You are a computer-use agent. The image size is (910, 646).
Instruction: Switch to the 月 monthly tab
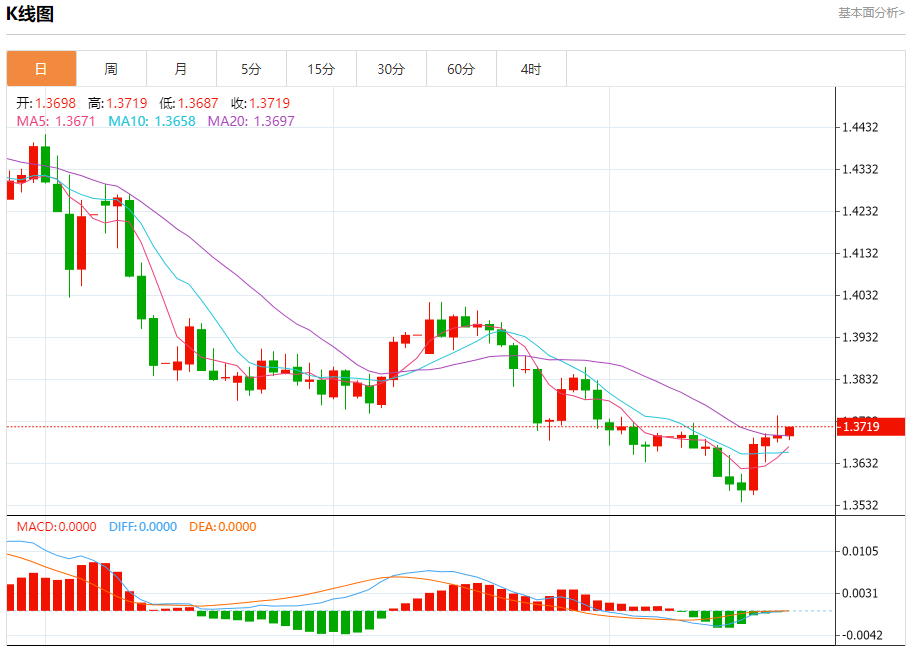pyautogui.click(x=181, y=69)
